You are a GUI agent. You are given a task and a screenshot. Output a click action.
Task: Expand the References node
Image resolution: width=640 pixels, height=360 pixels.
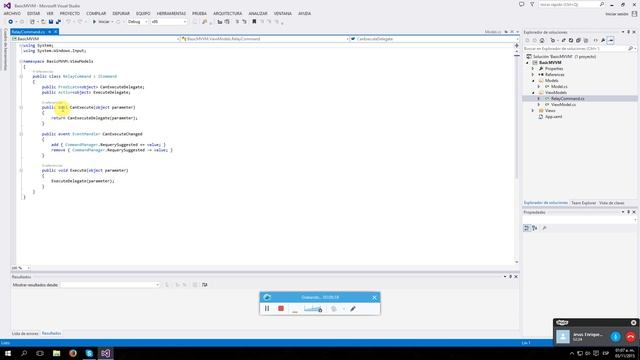click(x=533, y=75)
